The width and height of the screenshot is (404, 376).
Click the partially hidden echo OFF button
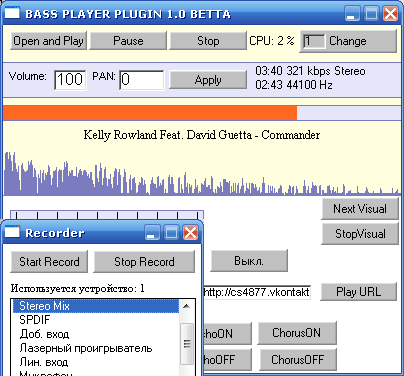(x=227, y=360)
